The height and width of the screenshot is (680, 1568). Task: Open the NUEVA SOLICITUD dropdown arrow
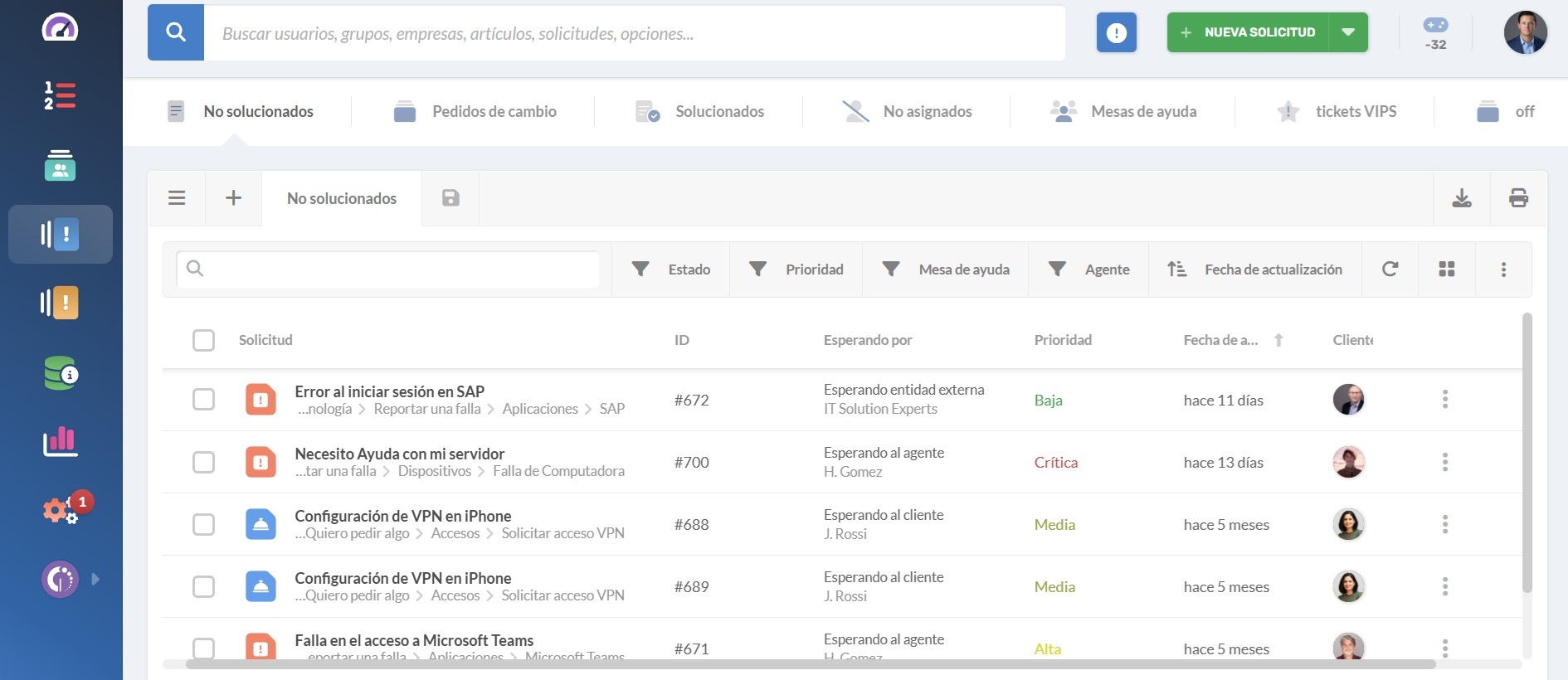tap(1348, 32)
